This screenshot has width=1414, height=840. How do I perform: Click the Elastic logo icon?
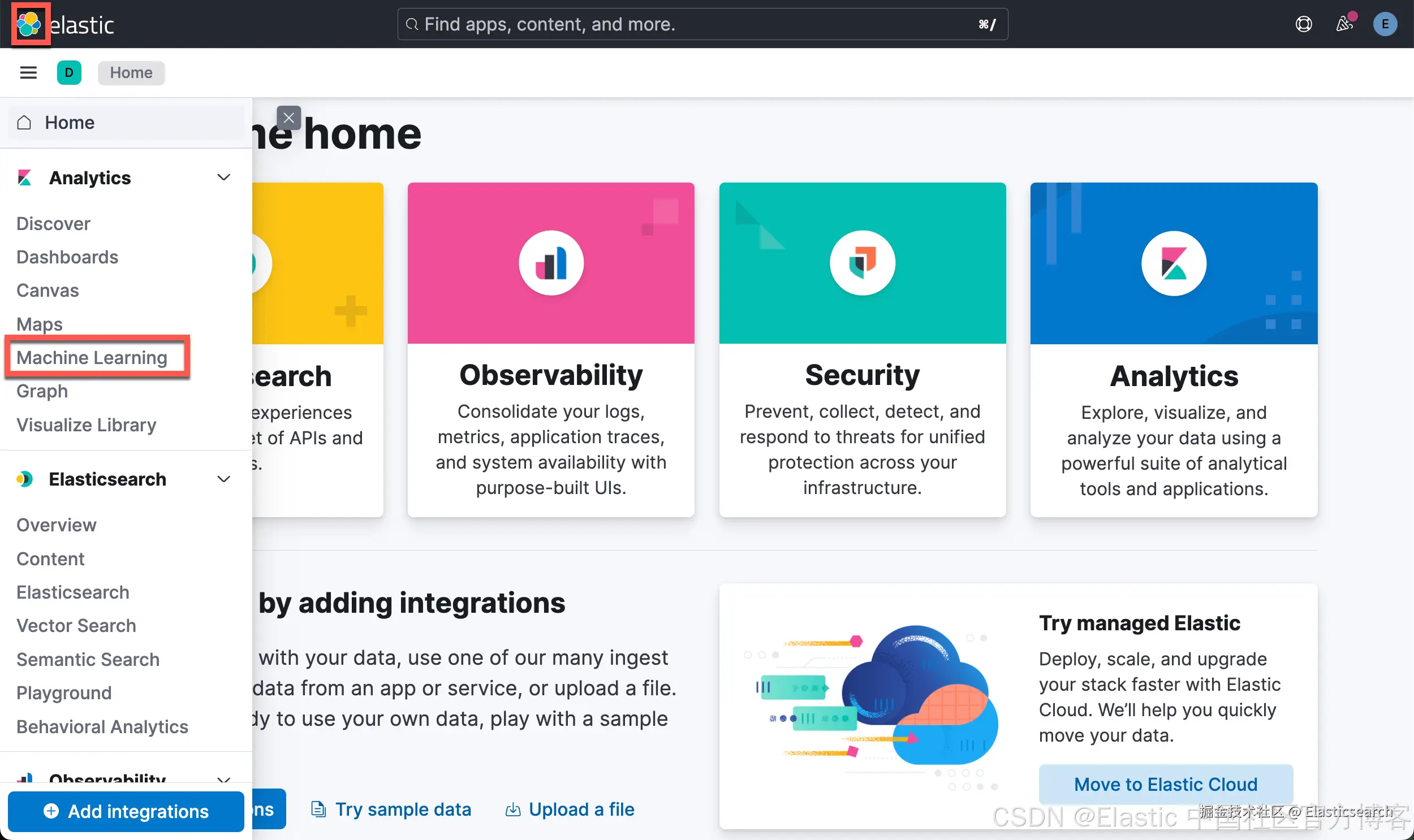[x=29, y=24]
